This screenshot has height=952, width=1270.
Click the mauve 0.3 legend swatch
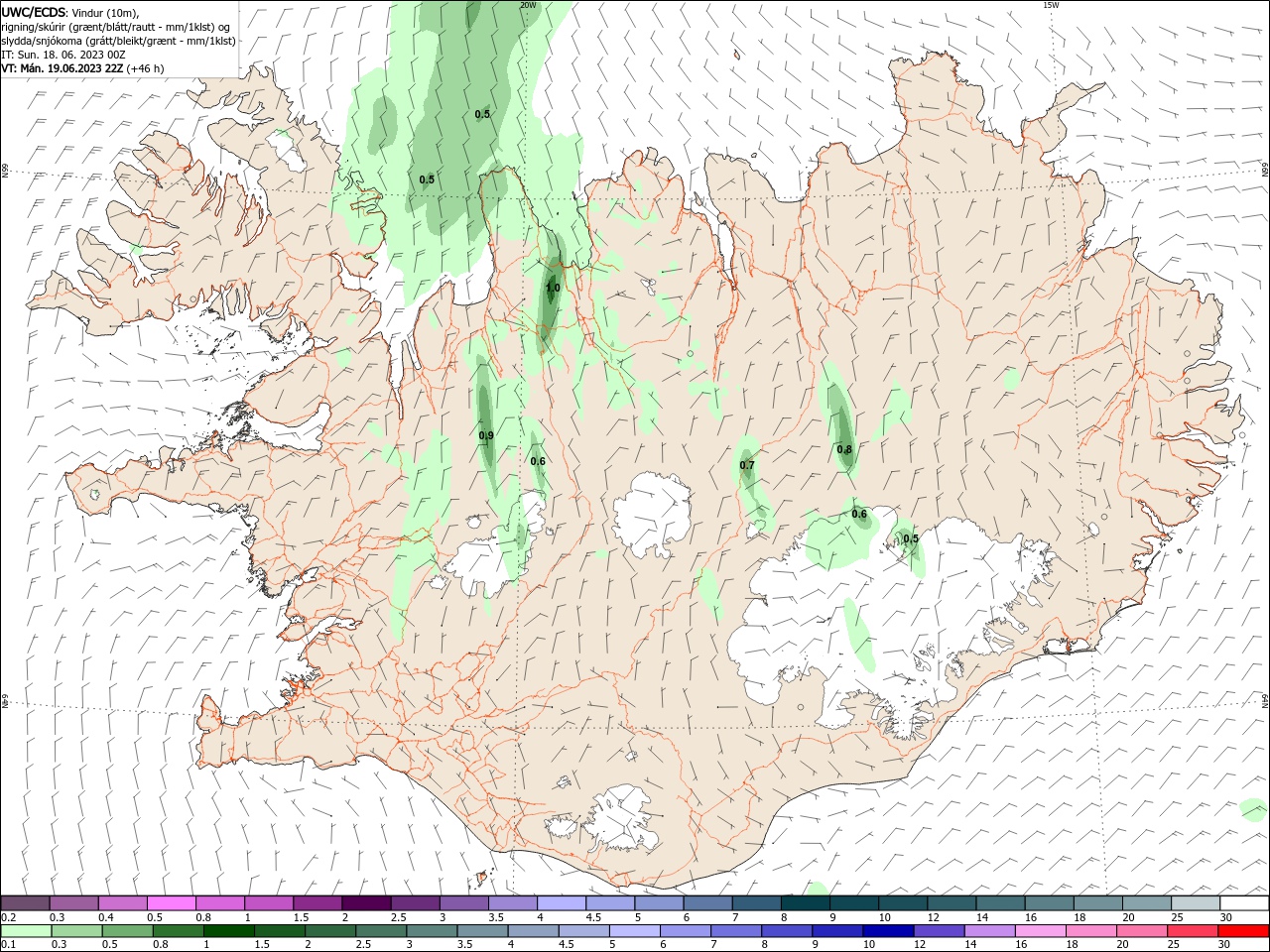74,903
